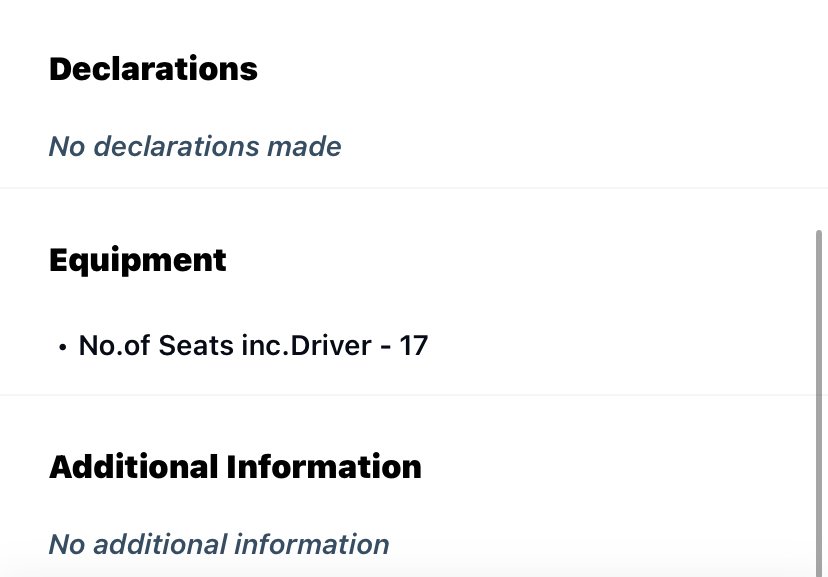
Task: Click the number 17 in the seats entry
Action: 413,346
